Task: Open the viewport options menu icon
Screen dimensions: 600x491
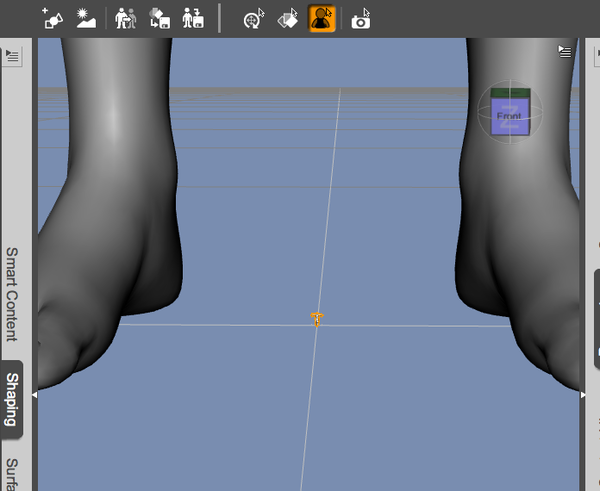Action: [x=565, y=51]
